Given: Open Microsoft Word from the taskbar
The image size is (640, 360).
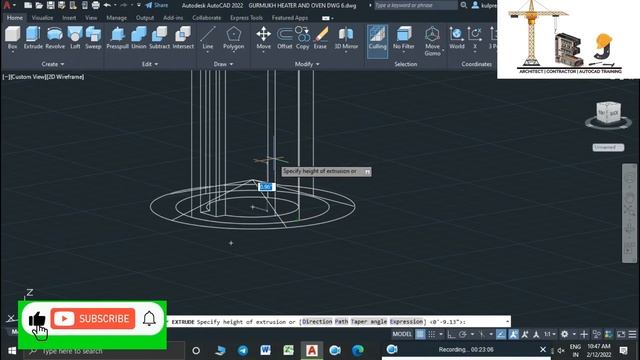Looking at the screenshot, I should [265, 350].
